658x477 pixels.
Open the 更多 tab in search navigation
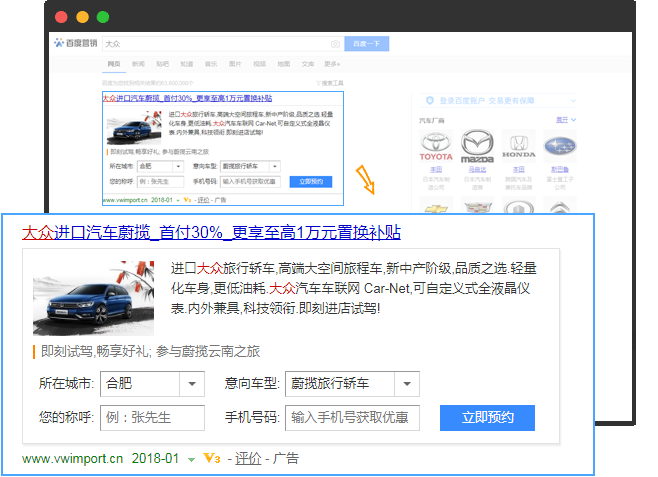point(331,64)
